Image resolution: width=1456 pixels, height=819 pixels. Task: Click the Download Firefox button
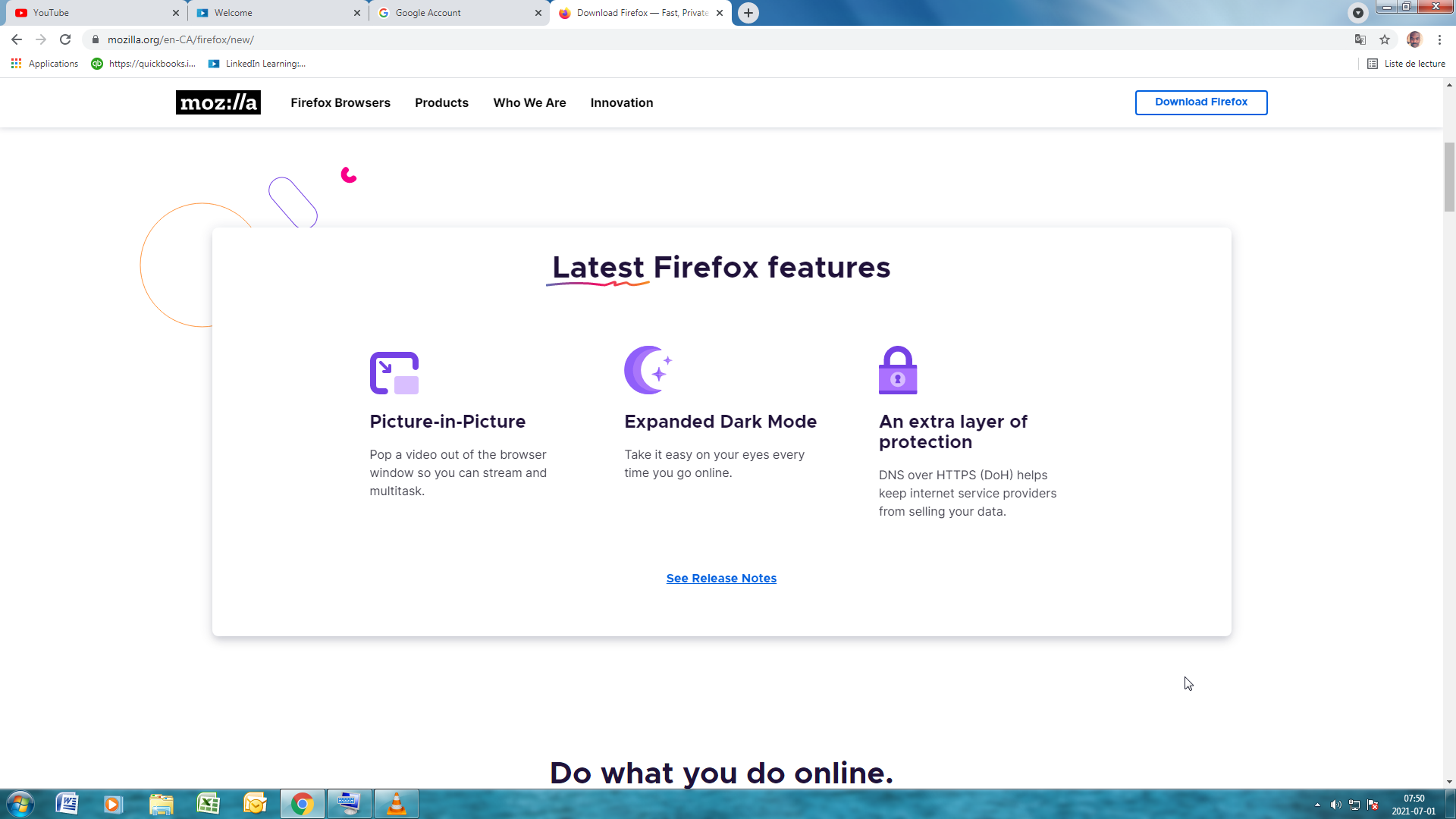[x=1200, y=102]
